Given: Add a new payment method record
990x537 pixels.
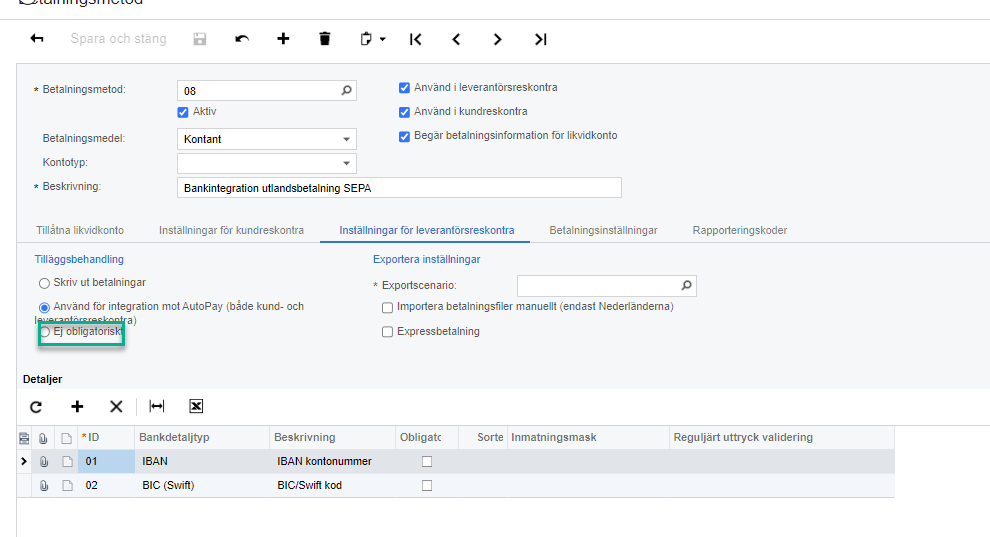Looking at the screenshot, I should [x=283, y=39].
